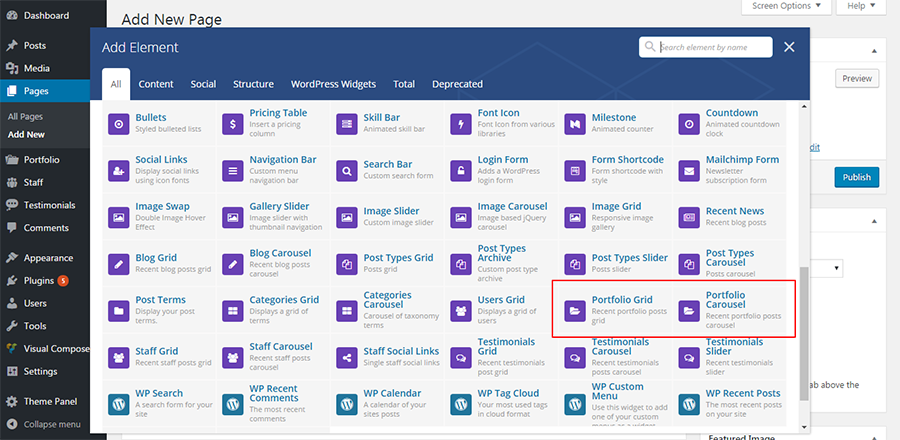Select the Staff Social Links share icon
900x440 pixels.
(347, 358)
